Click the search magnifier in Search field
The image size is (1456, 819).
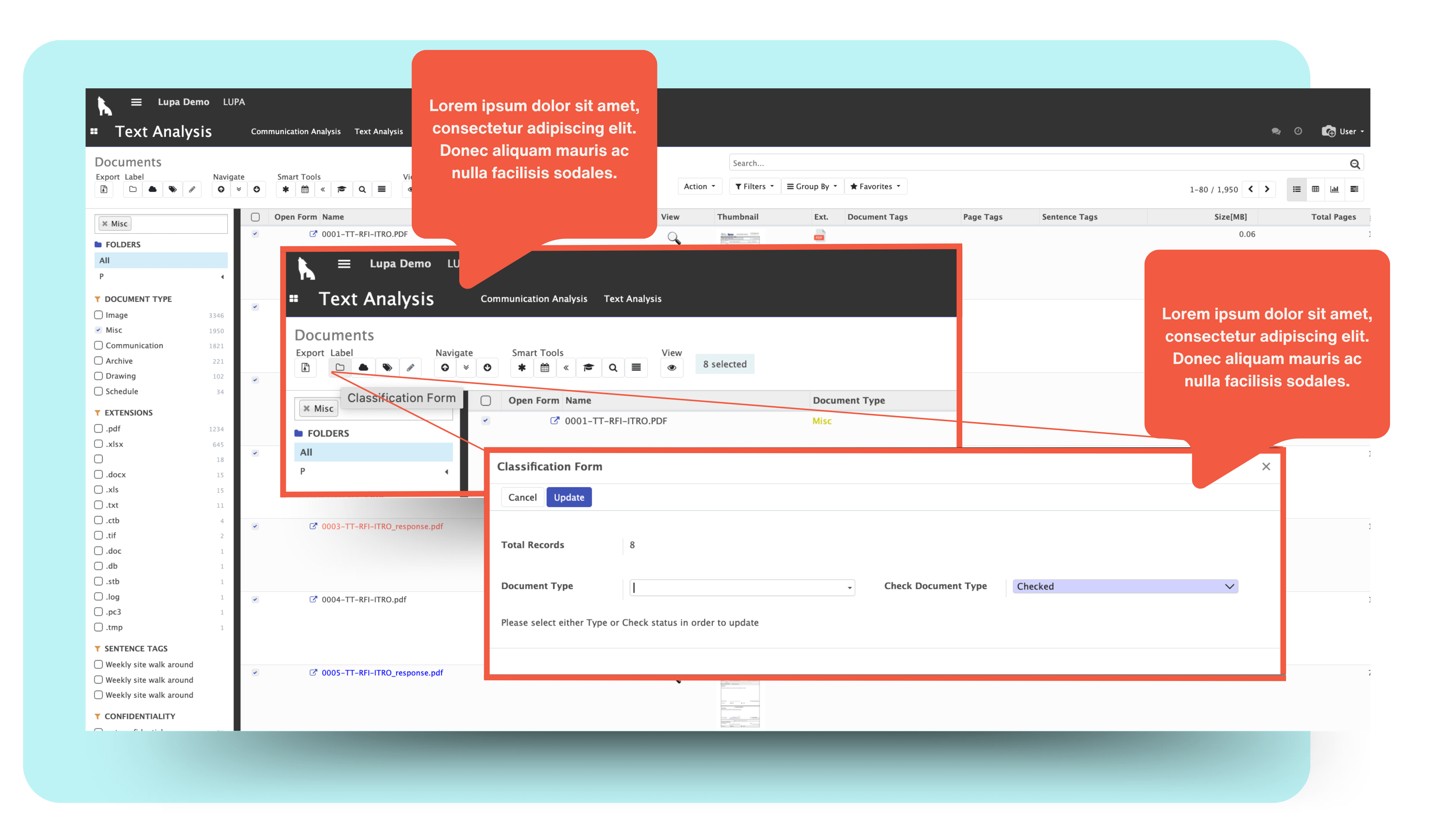coord(1354,164)
